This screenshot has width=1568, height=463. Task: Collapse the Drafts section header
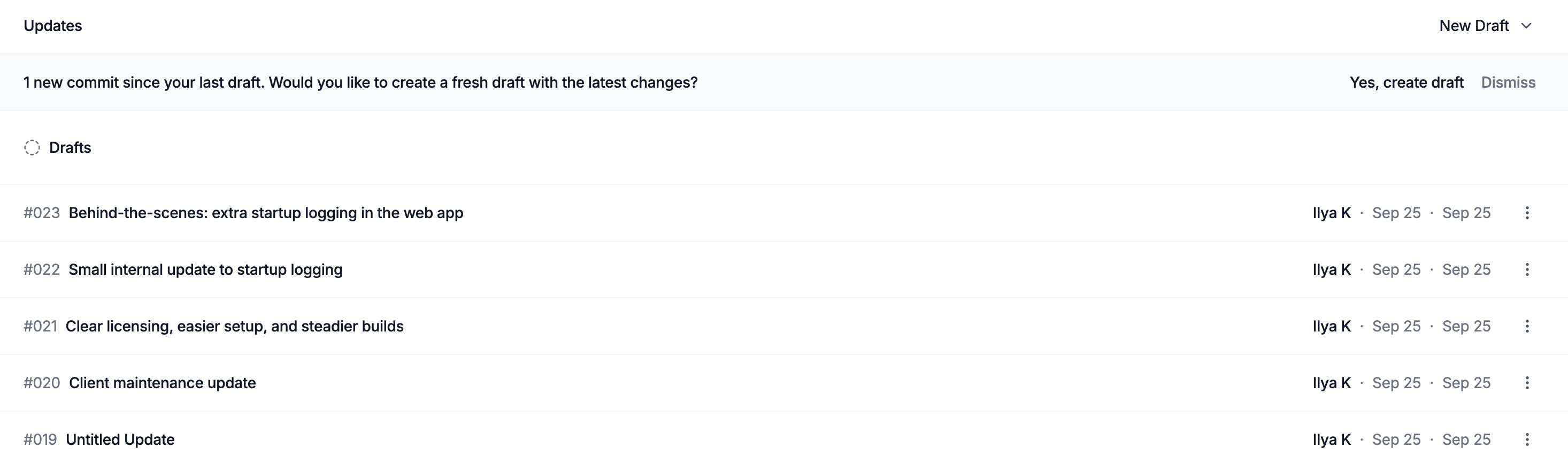pos(70,148)
